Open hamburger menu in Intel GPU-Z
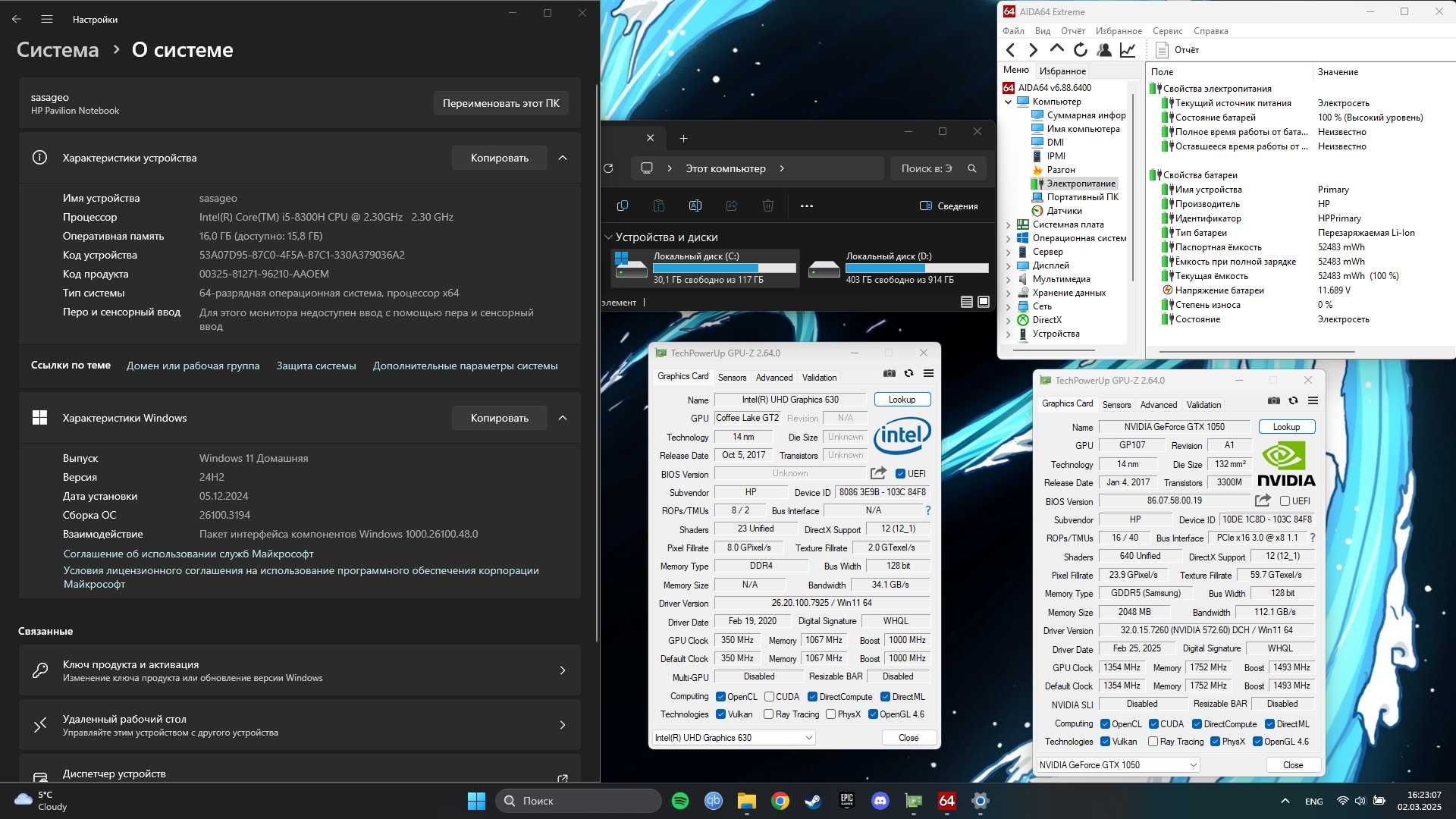The width and height of the screenshot is (1456, 819). (928, 373)
